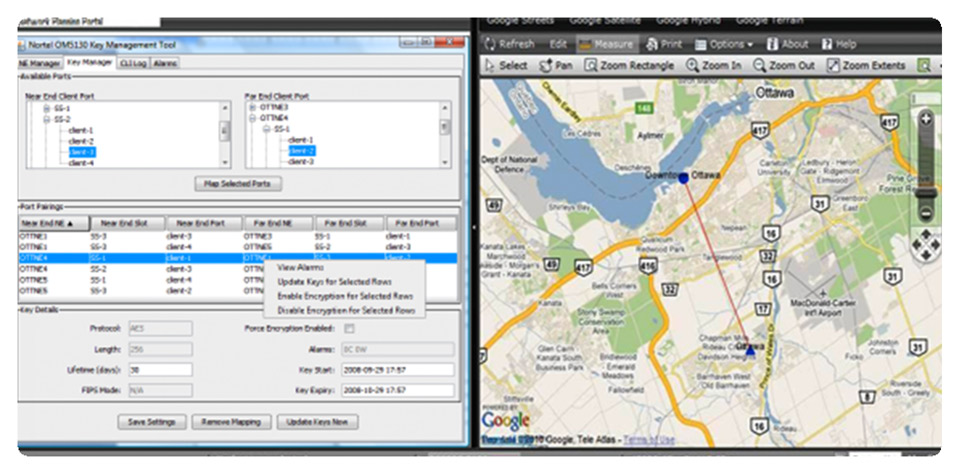Open Help in the map toolbar
This screenshot has width=960, height=475.
click(839, 44)
